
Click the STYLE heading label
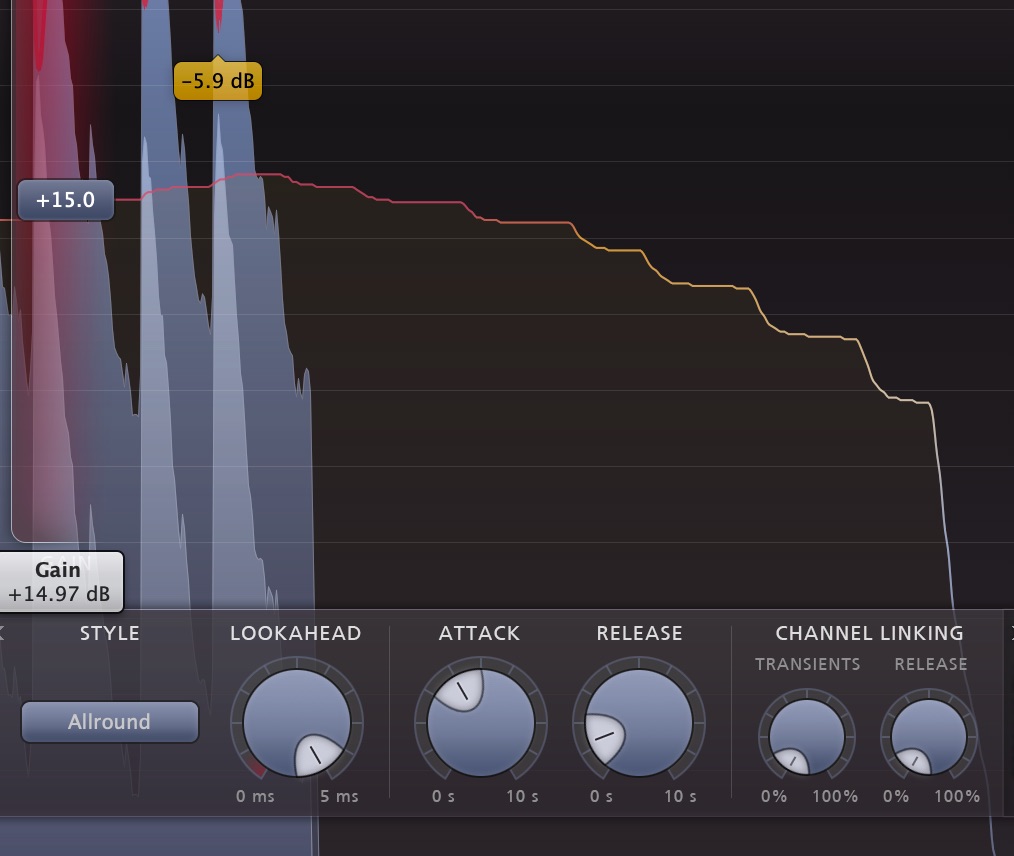click(x=109, y=633)
